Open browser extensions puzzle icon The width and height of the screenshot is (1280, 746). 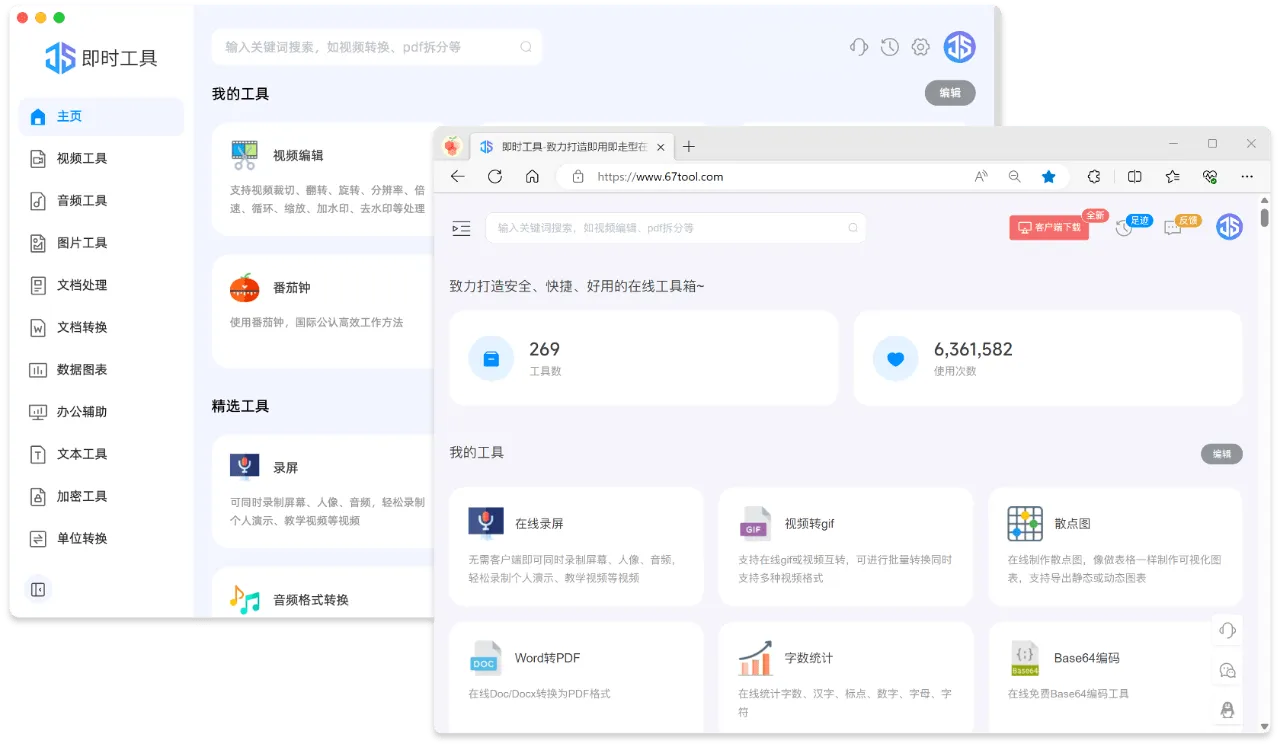1094,177
